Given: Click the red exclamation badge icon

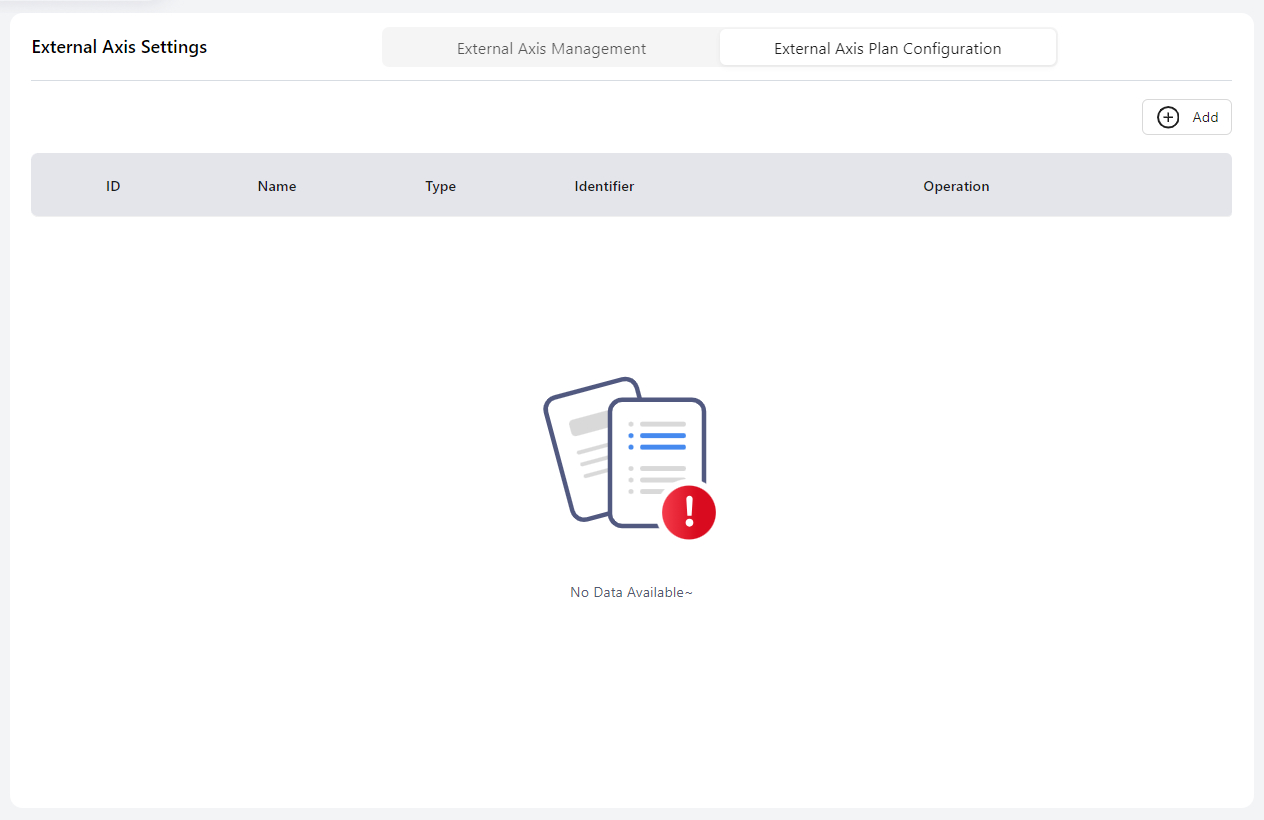Looking at the screenshot, I should click(x=689, y=512).
